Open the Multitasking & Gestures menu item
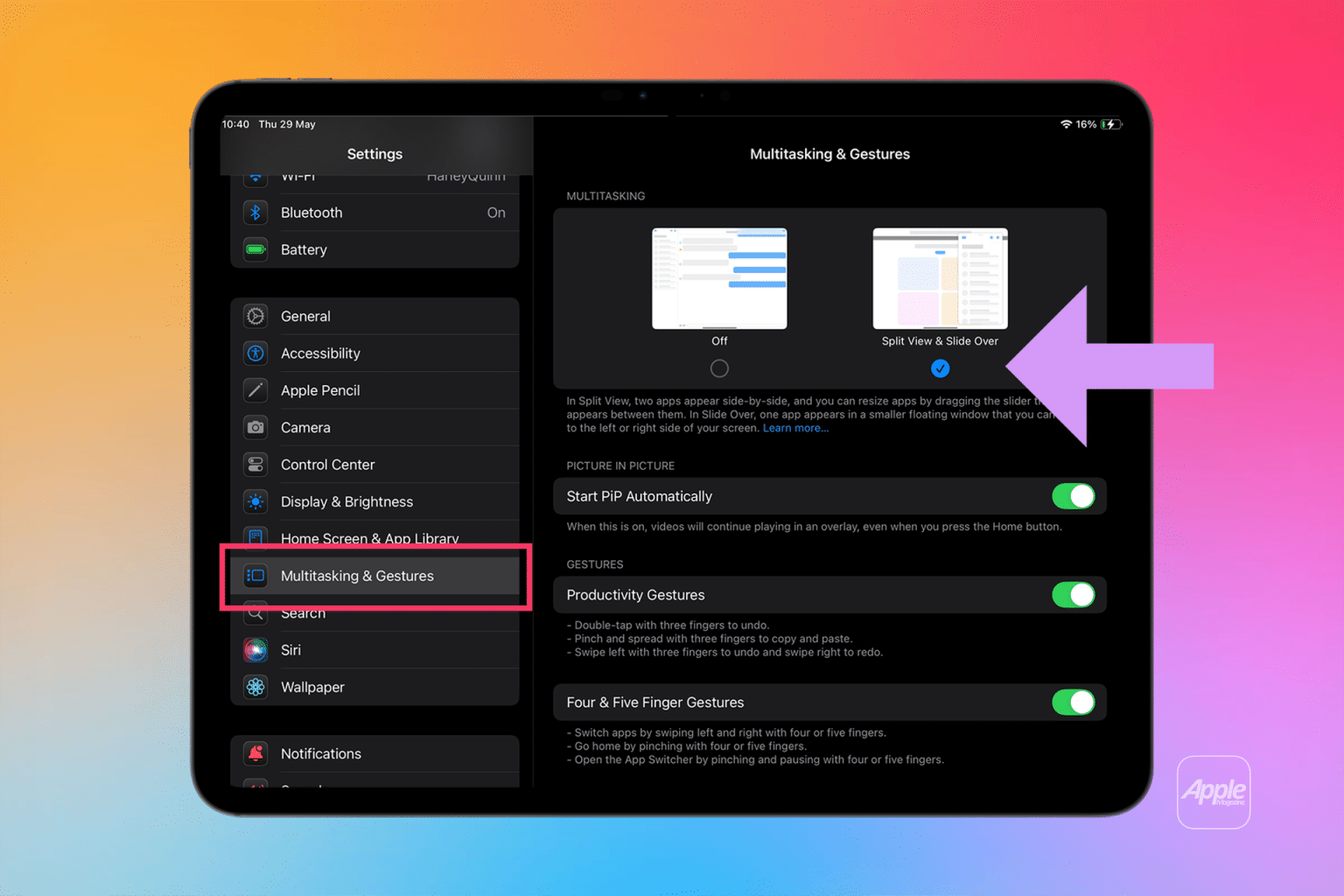Viewport: 1344px width, 896px height. tap(357, 576)
